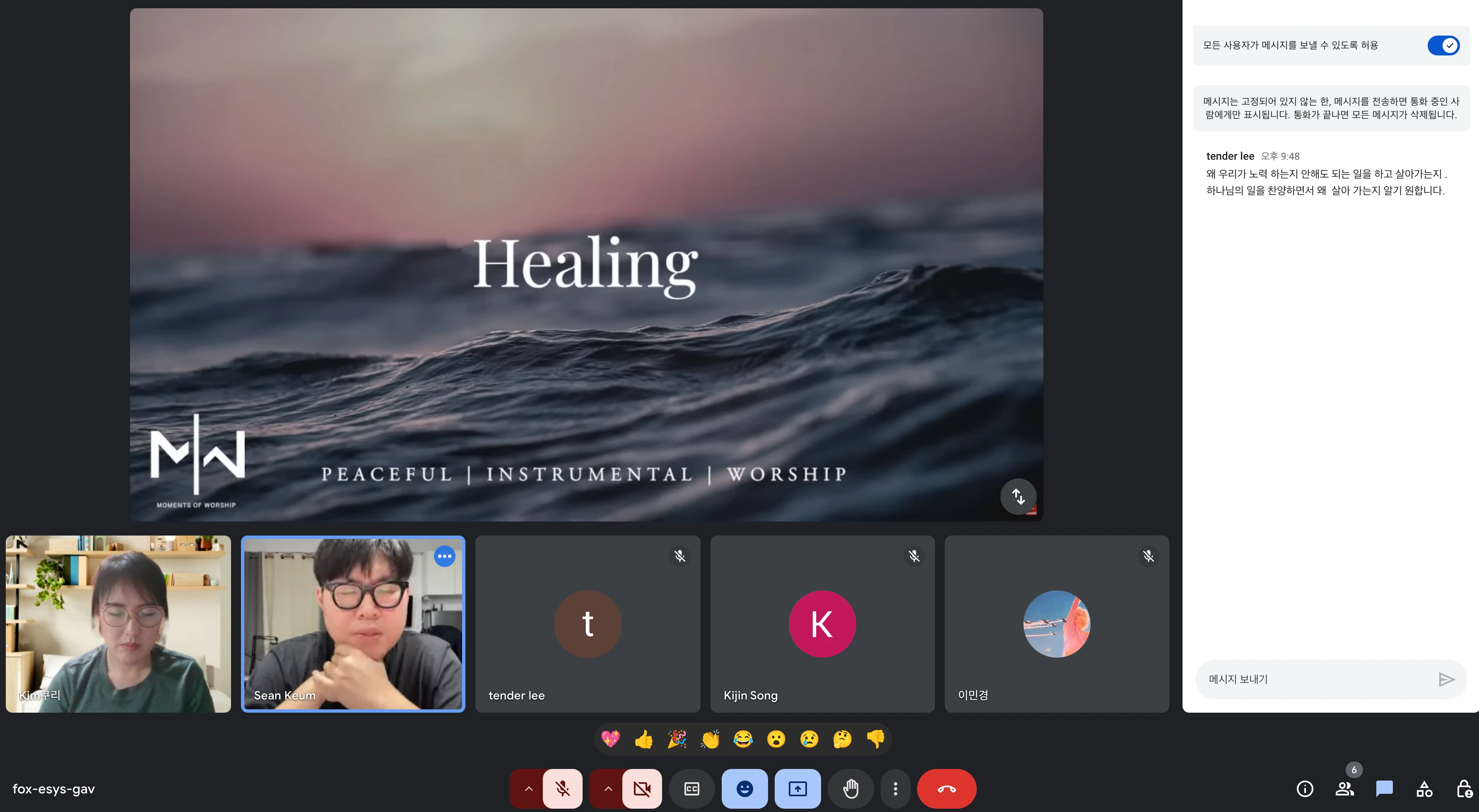Send crying face reaction
Viewport: 1479px width, 812px height.
click(x=809, y=739)
